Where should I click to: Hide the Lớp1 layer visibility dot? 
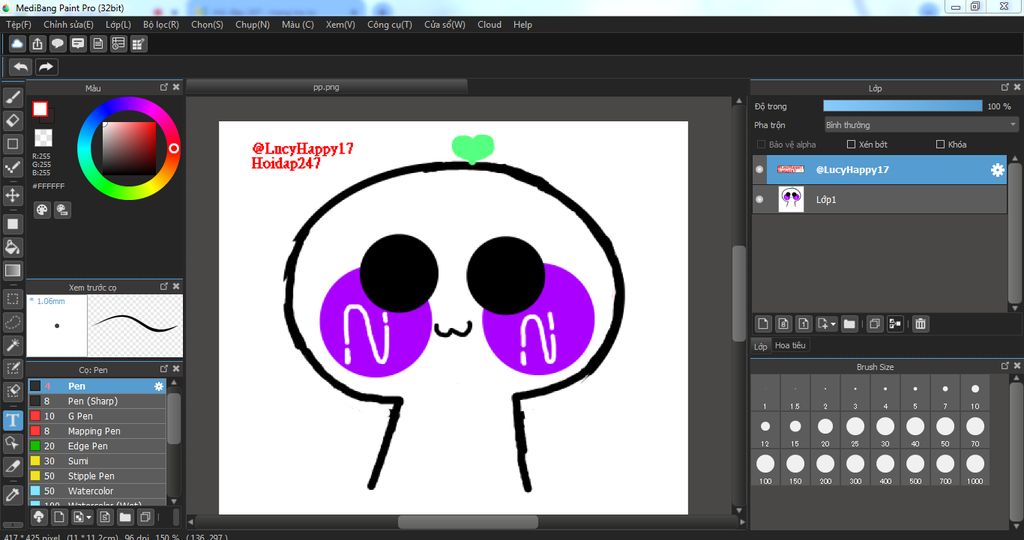click(760, 199)
